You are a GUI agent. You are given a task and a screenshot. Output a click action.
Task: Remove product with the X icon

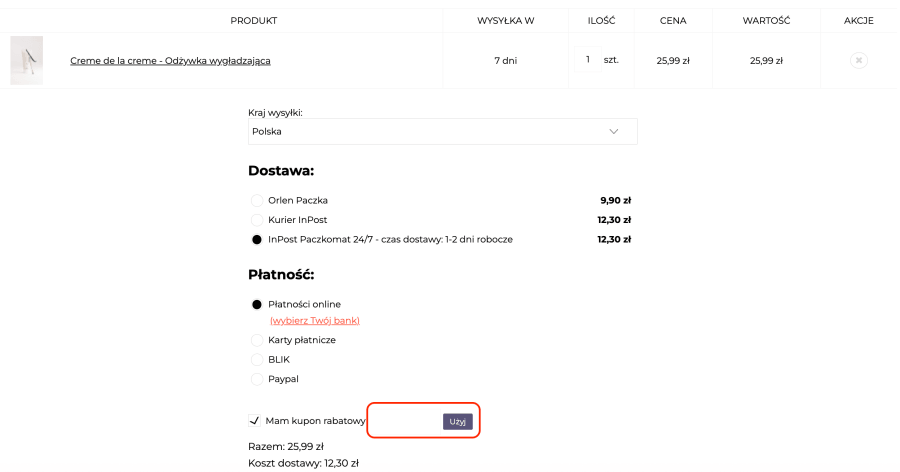coord(858,60)
